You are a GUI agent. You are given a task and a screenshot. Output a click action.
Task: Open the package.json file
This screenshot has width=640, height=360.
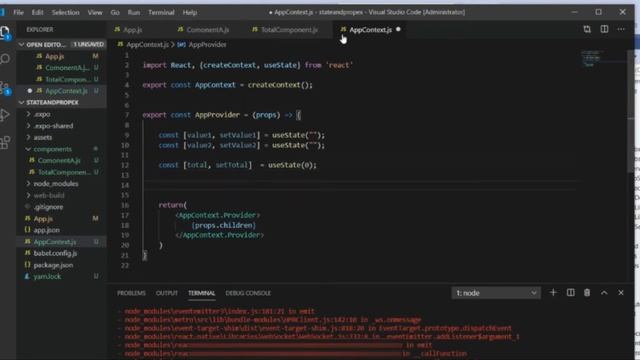[61, 265]
